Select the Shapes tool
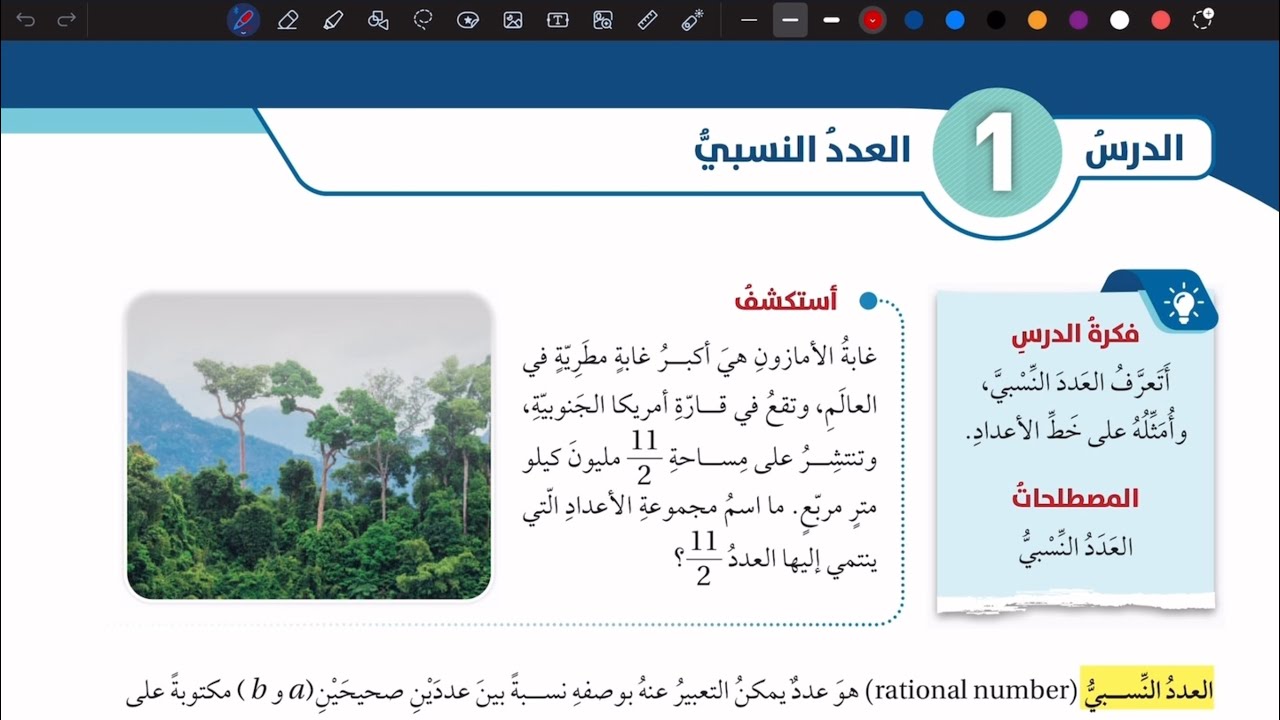The image size is (1280, 720). pyautogui.click(x=378, y=20)
